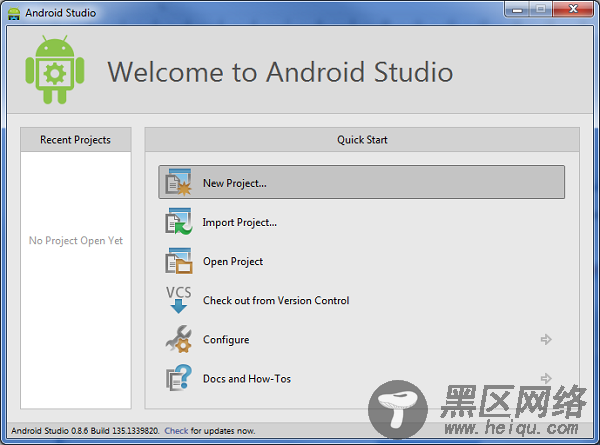Image resolution: width=600 pixels, height=445 pixels.
Task: Click the Android Studio title bar icon
Action: coord(14,13)
